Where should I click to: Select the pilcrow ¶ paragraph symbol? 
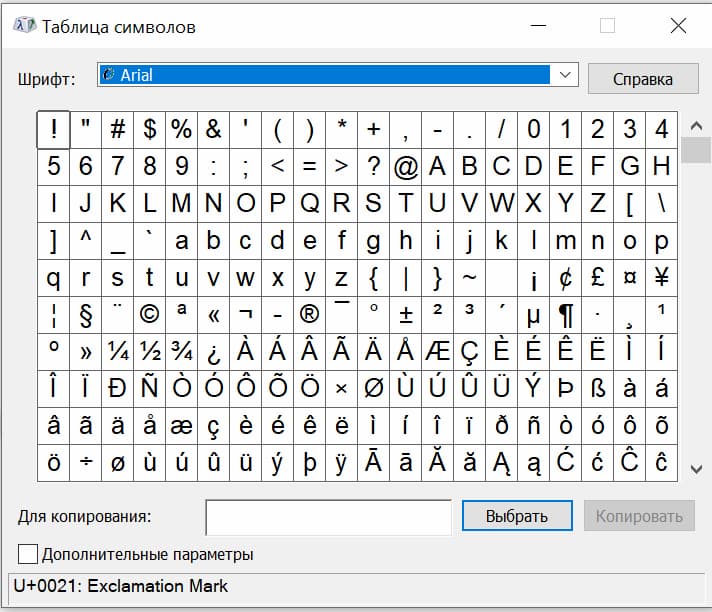pos(565,315)
